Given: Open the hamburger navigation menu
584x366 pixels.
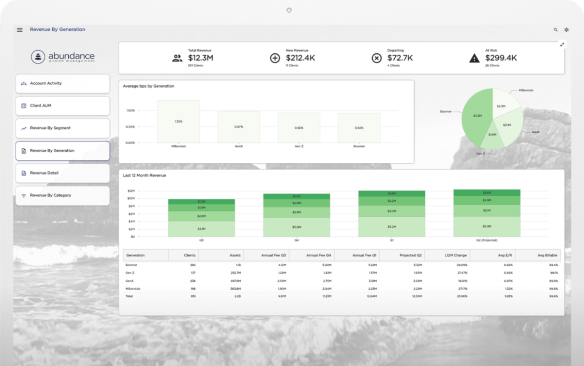Looking at the screenshot, I should (x=20, y=30).
